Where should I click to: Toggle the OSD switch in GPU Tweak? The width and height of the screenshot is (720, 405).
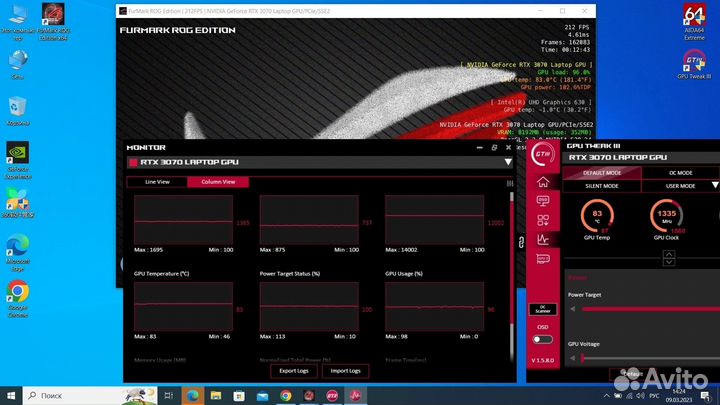[542, 339]
